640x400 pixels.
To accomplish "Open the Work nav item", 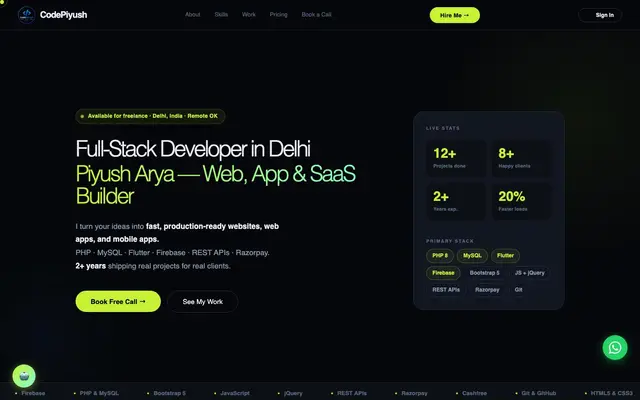I will coord(249,14).
